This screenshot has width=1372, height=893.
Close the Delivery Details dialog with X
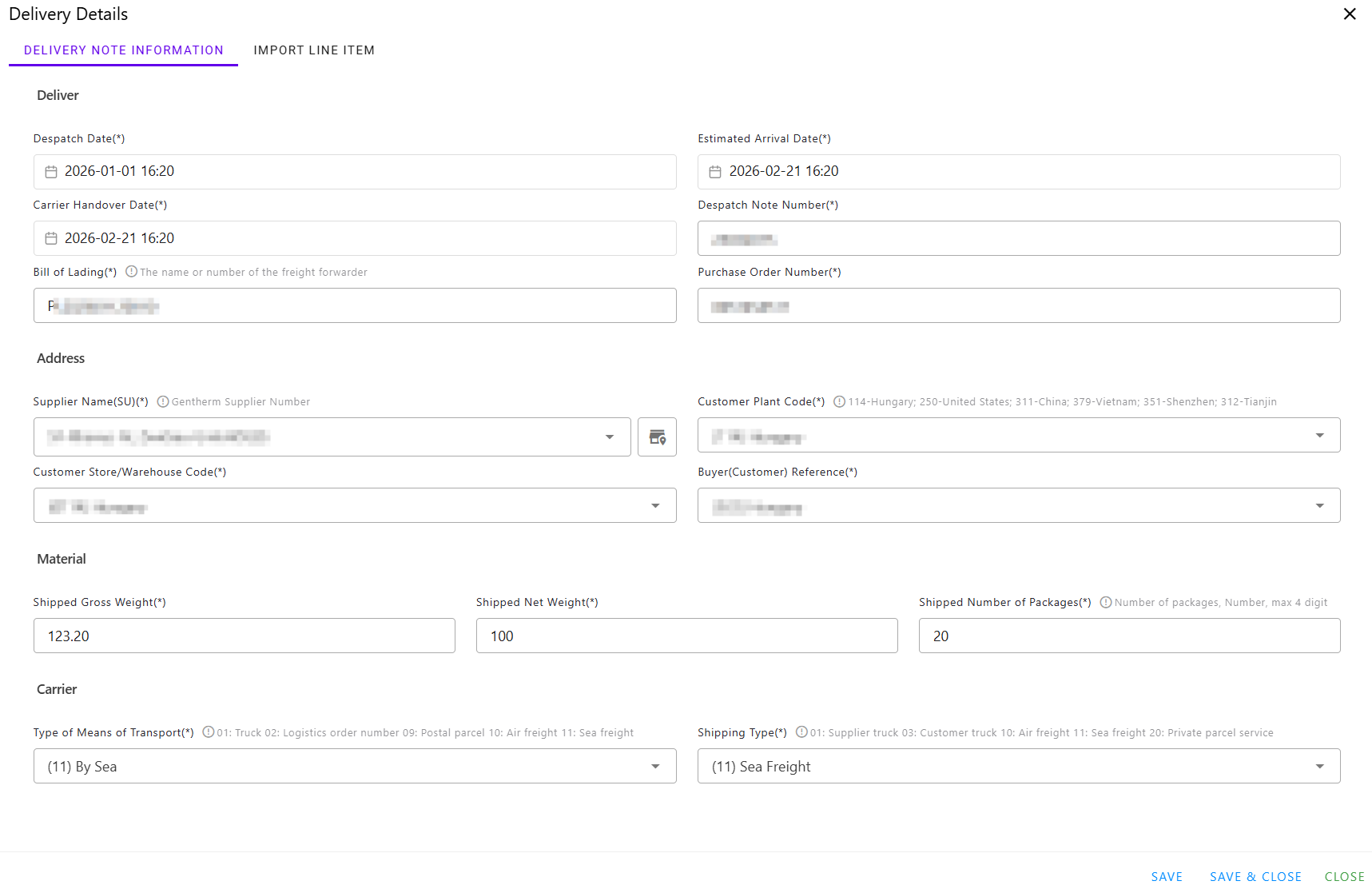click(1350, 14)
